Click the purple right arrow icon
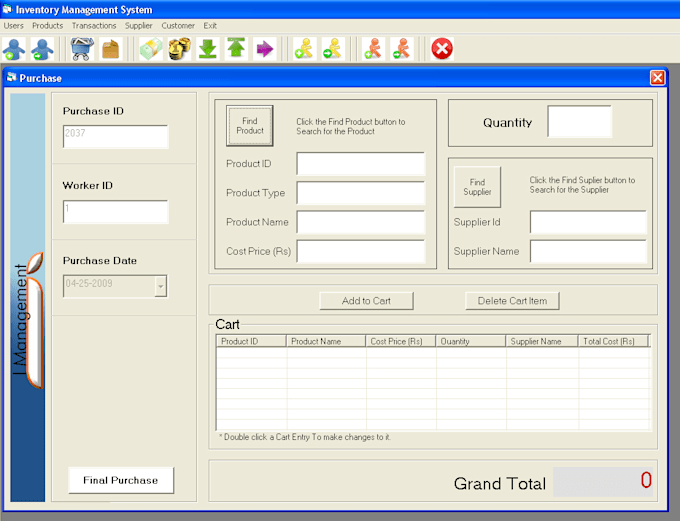The height and width of the screenshot is (521, 680). [x=265, y=49]
